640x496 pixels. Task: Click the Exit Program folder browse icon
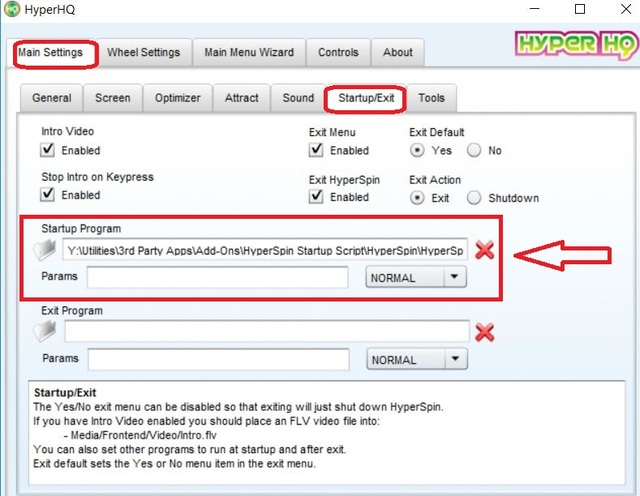pyautogui.click(x=48, y=331)
